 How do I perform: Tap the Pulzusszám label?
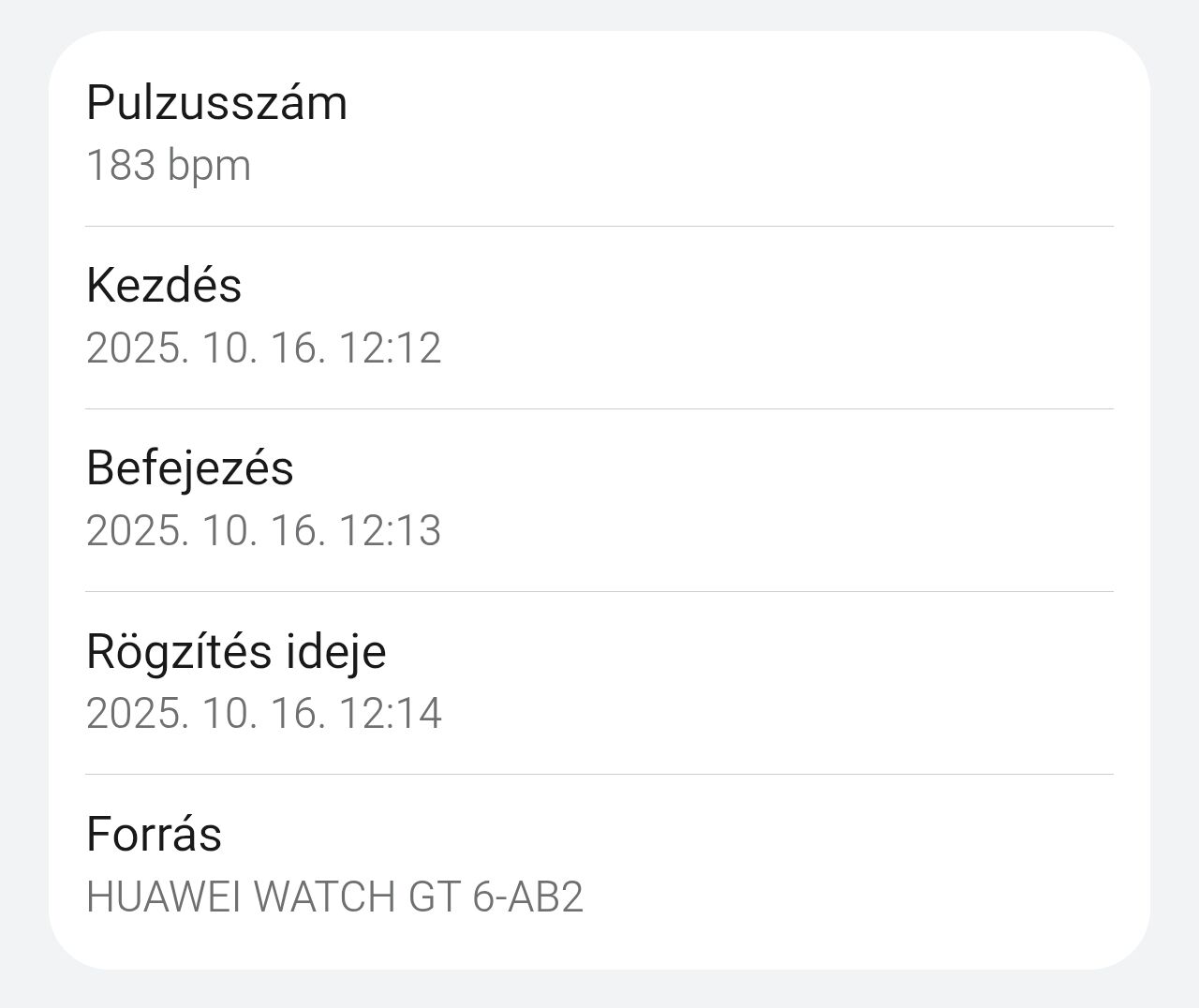tap(216, 102)
